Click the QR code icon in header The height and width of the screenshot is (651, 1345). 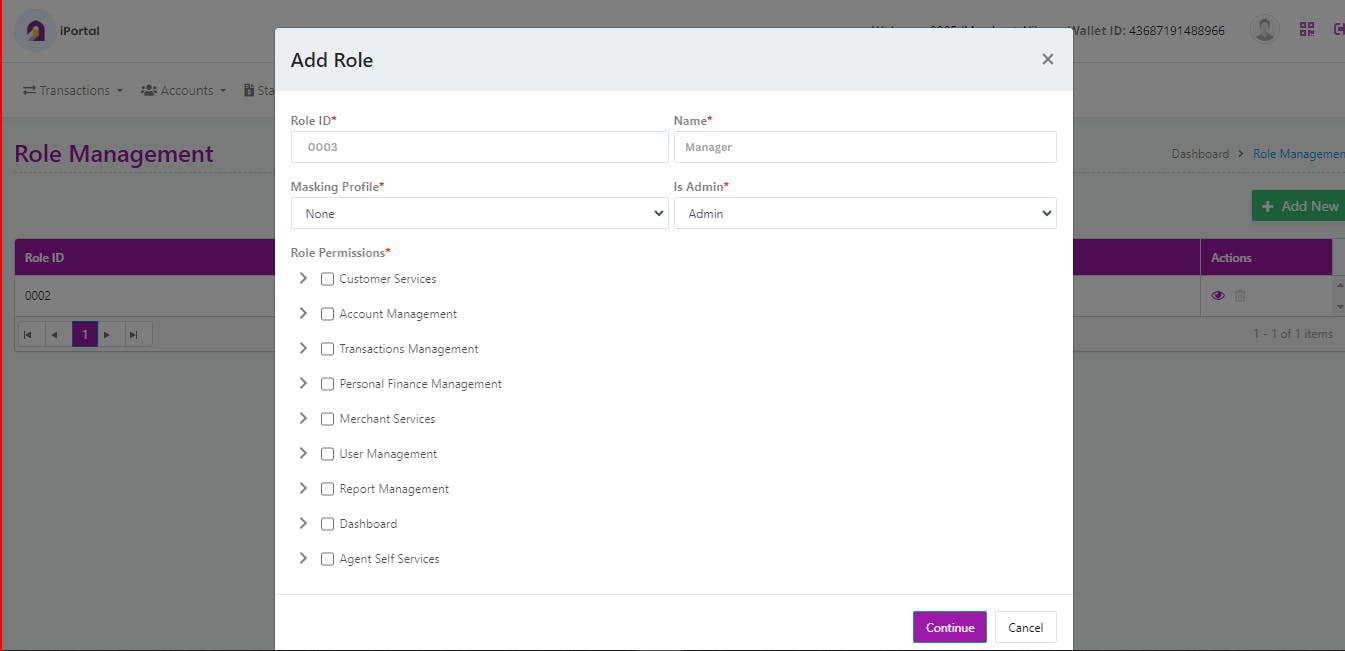coord(1307,30)
